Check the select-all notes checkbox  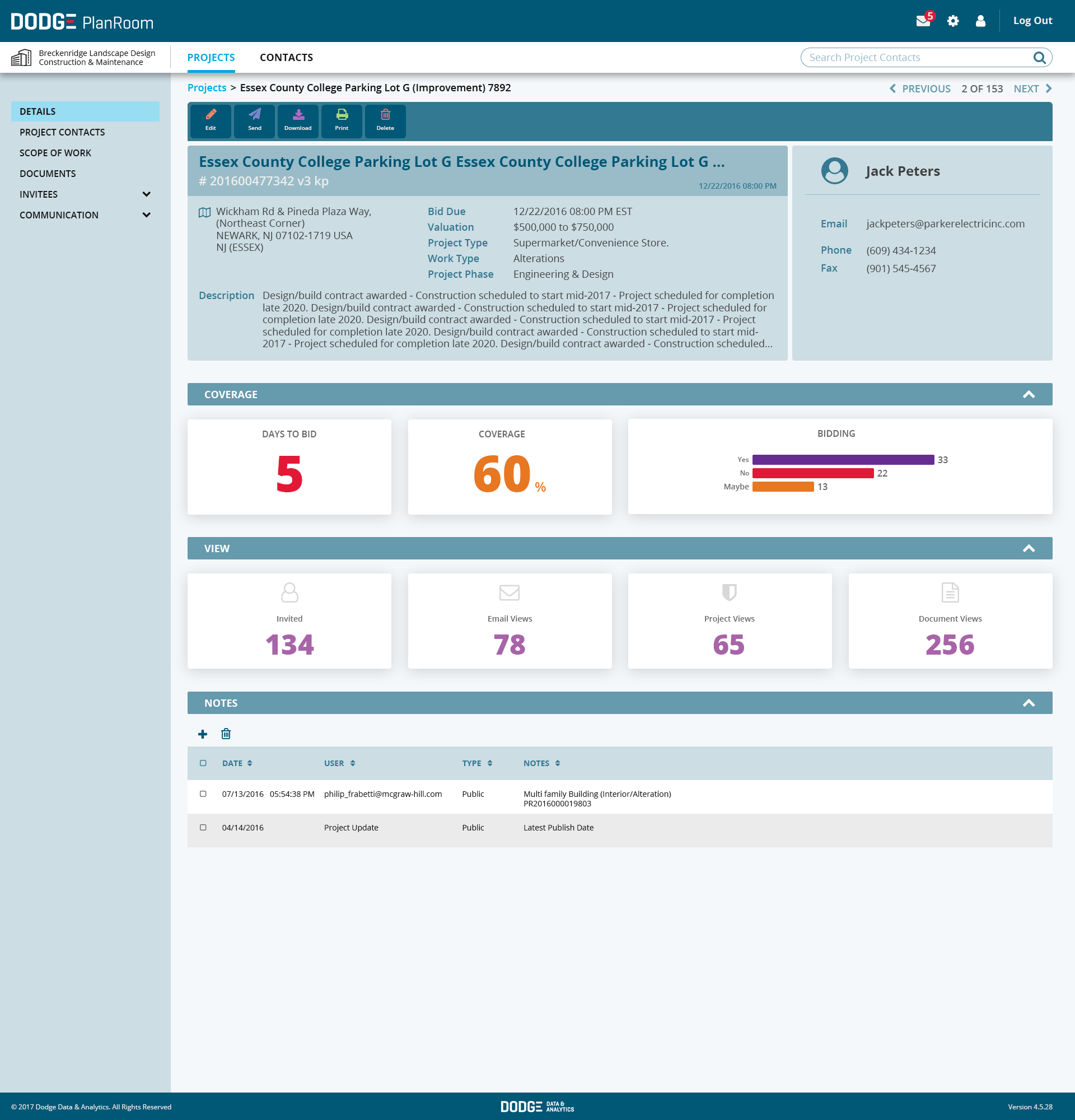click(203, 763)
